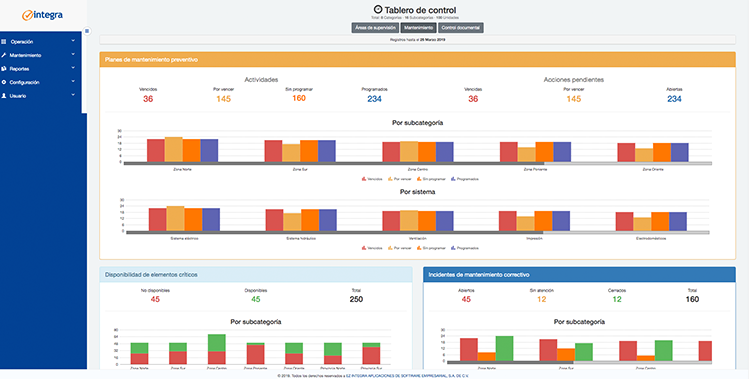Click the integra logo
The image size is (750, 379).
43,15
